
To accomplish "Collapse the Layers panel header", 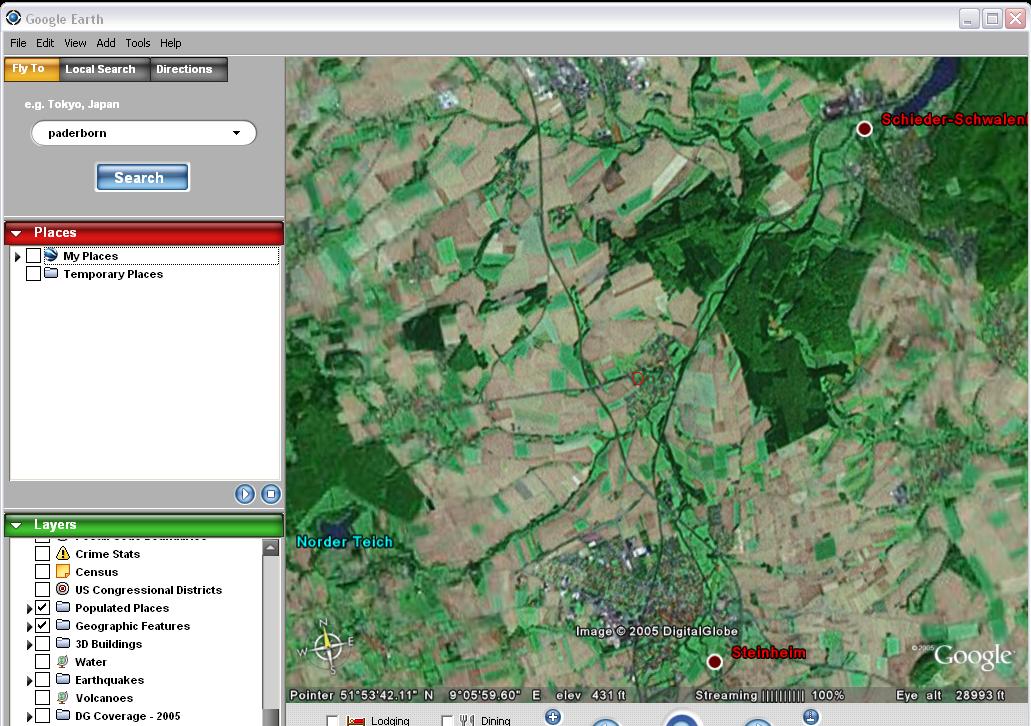I will (x=144, y=525).
